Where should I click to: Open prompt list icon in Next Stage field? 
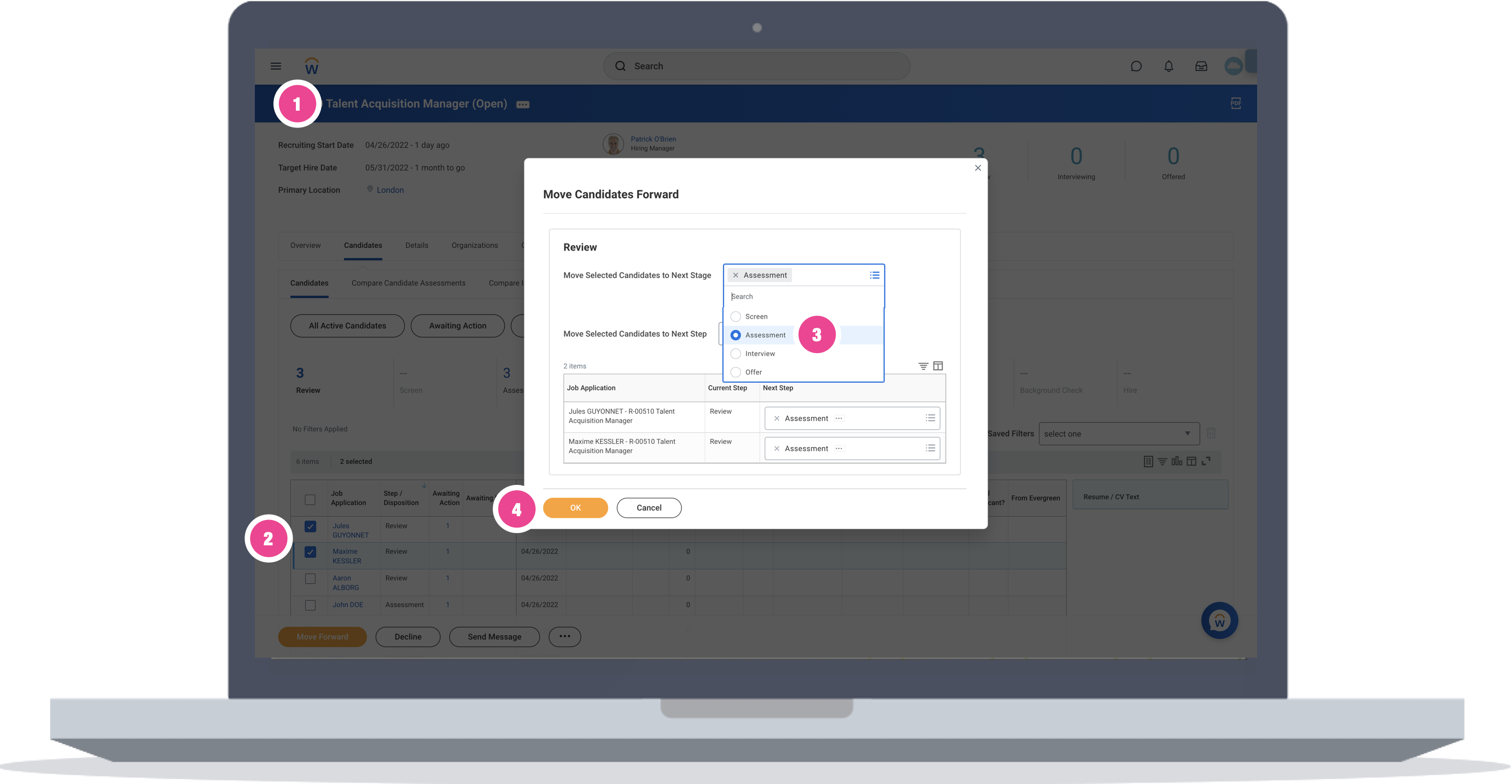click(875, 275)
